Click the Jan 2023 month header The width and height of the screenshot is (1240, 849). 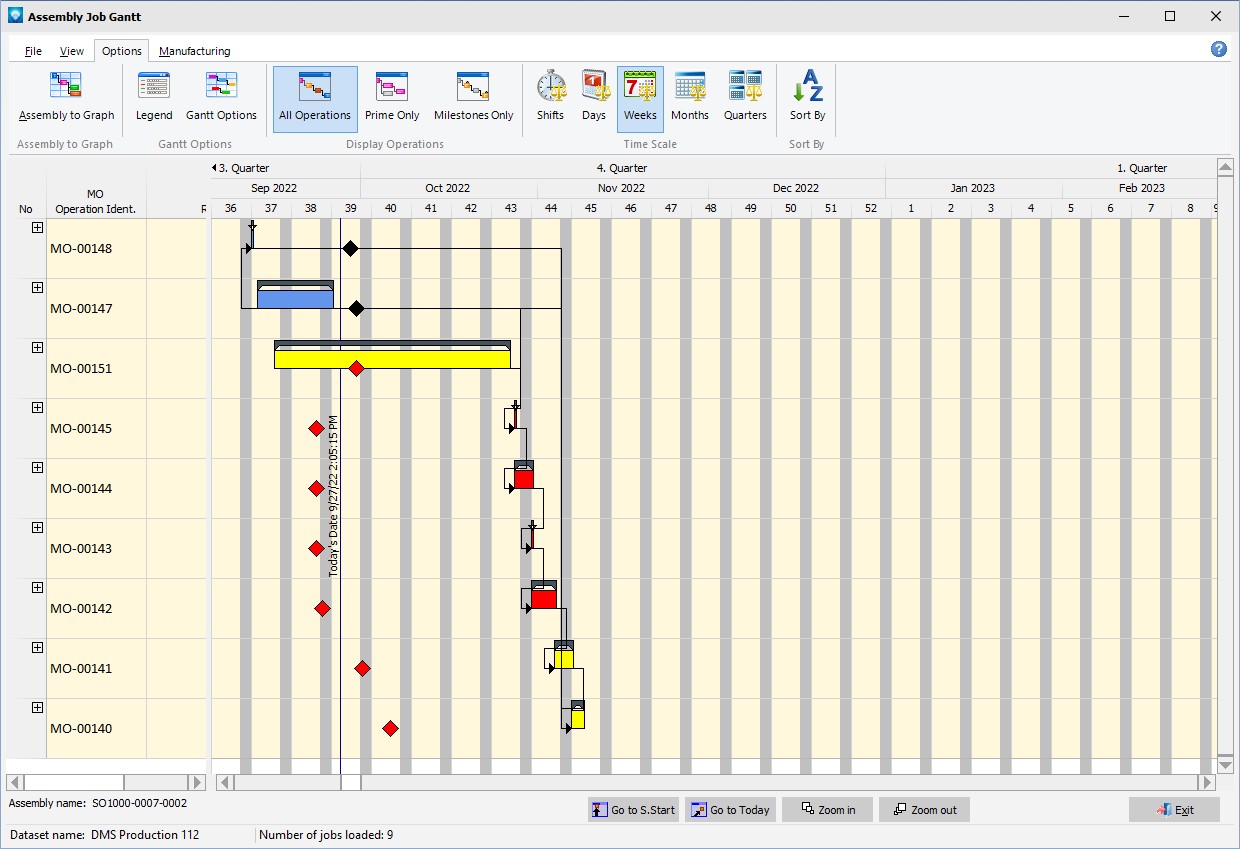[973, 188]
